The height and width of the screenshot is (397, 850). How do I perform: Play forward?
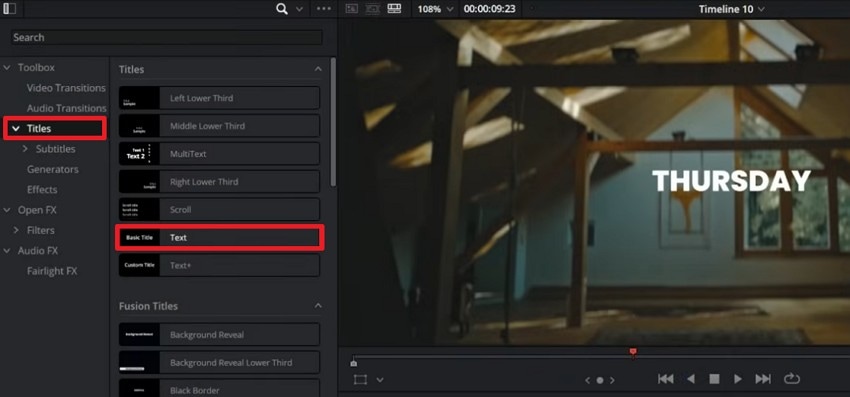click(x=738, y=379)
